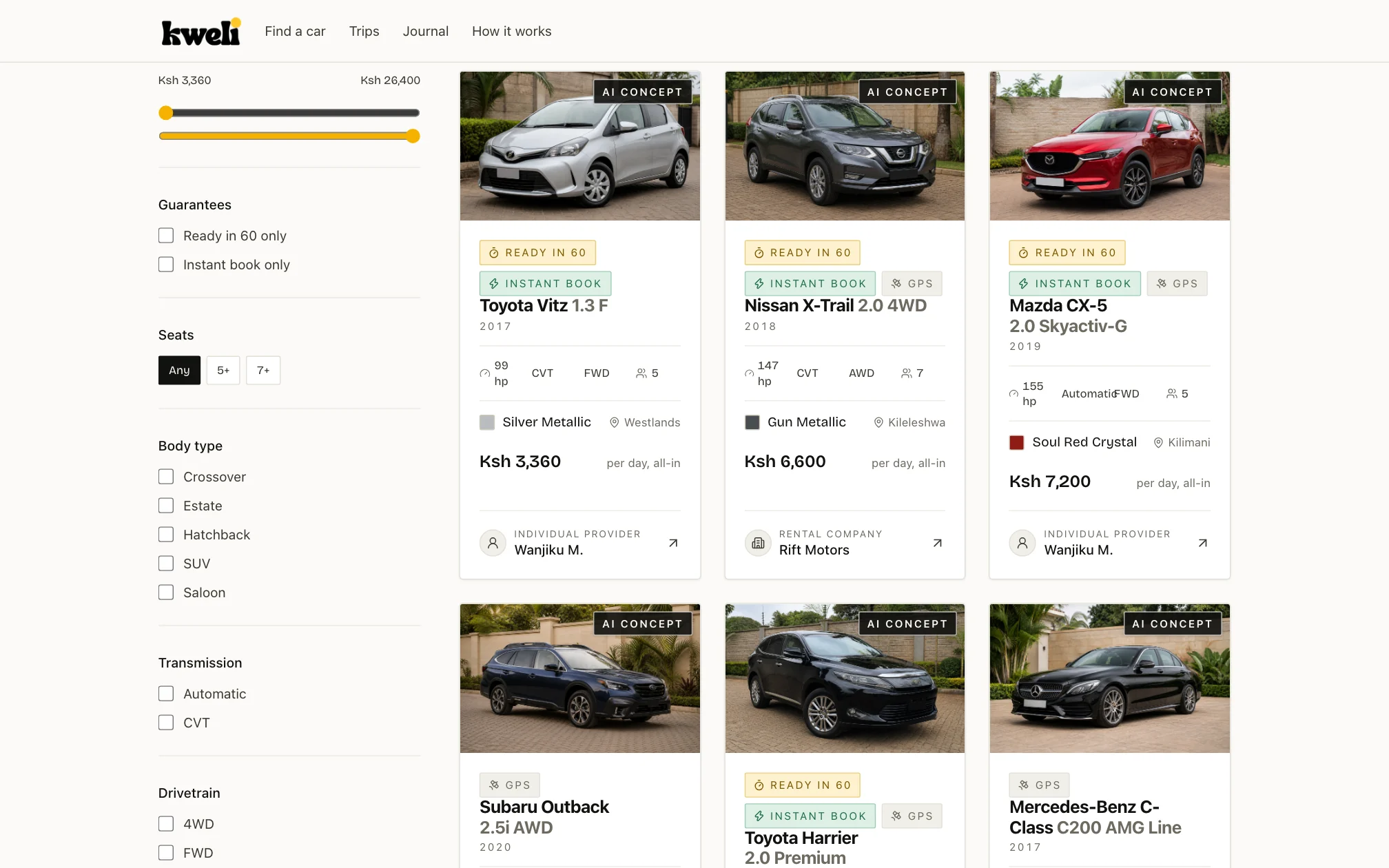Click the Mercedes-Benz C-Class C200 title
Viewport: 1389px width, 868px height.
coord(1095,817)
